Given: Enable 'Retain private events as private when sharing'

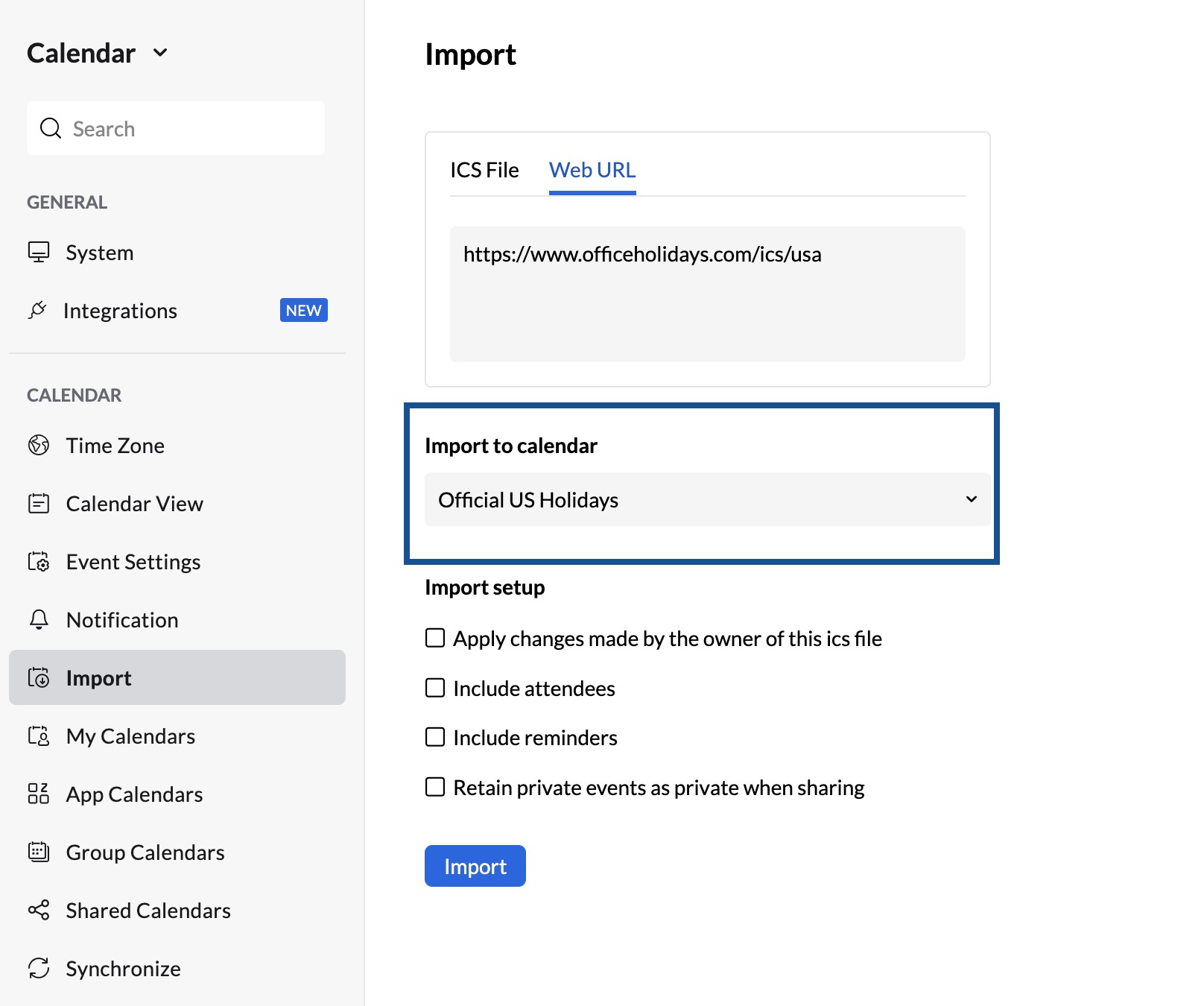Looking at the screenshot, I should tap(434, 786).
